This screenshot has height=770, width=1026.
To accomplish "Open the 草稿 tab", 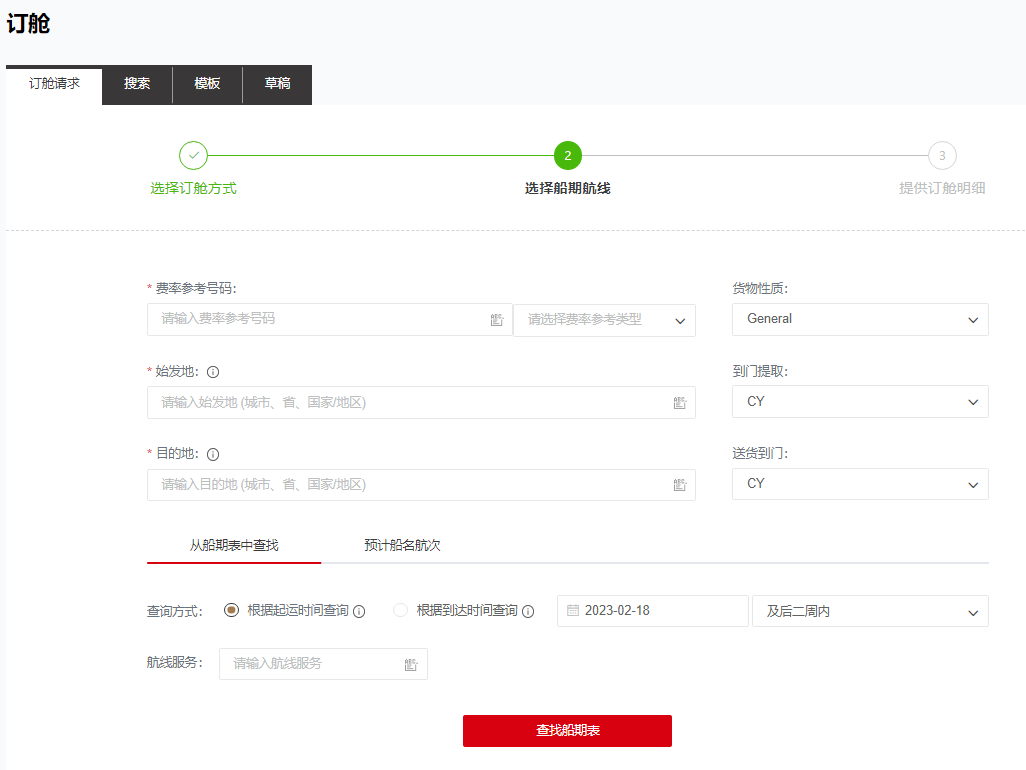I will pos(277,84).
